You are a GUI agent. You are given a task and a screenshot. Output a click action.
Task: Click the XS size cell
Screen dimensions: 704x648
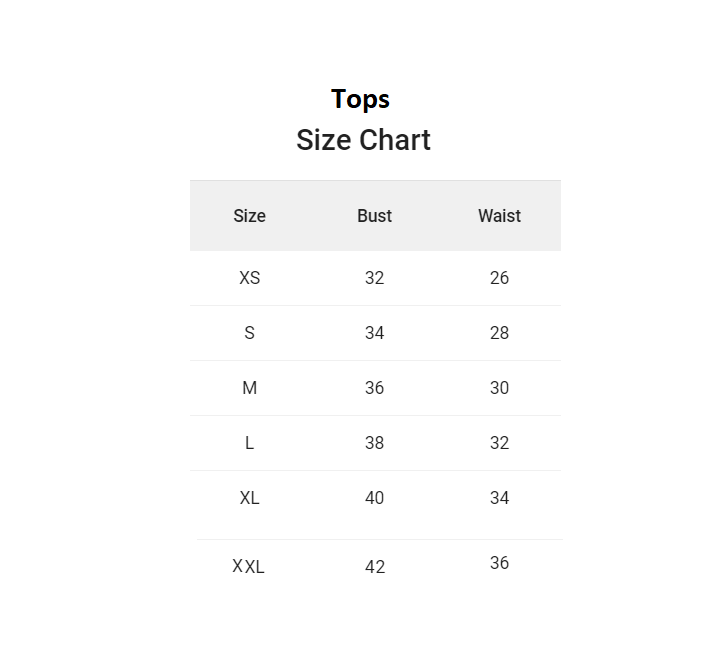tap(250, 278)
